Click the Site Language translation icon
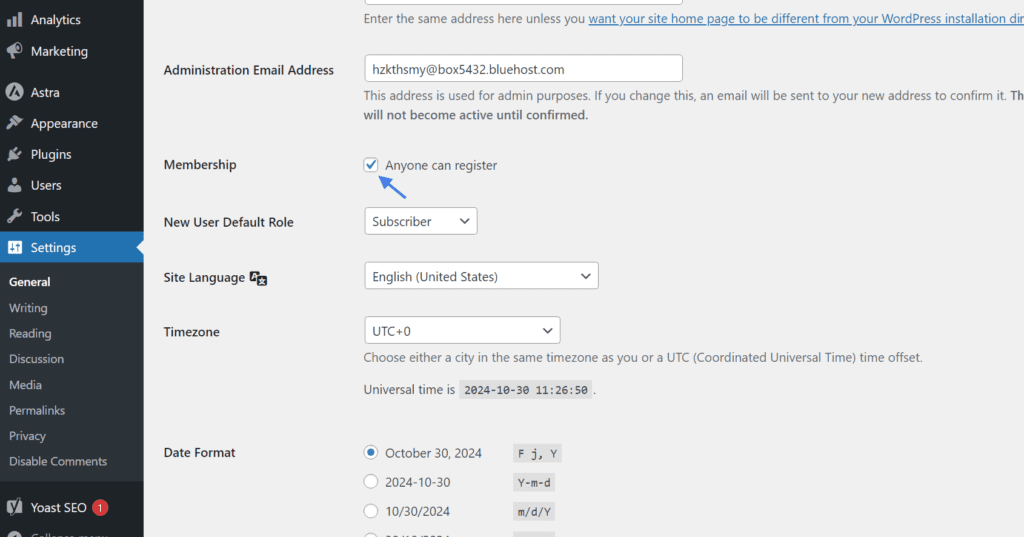 pos(259,278)
